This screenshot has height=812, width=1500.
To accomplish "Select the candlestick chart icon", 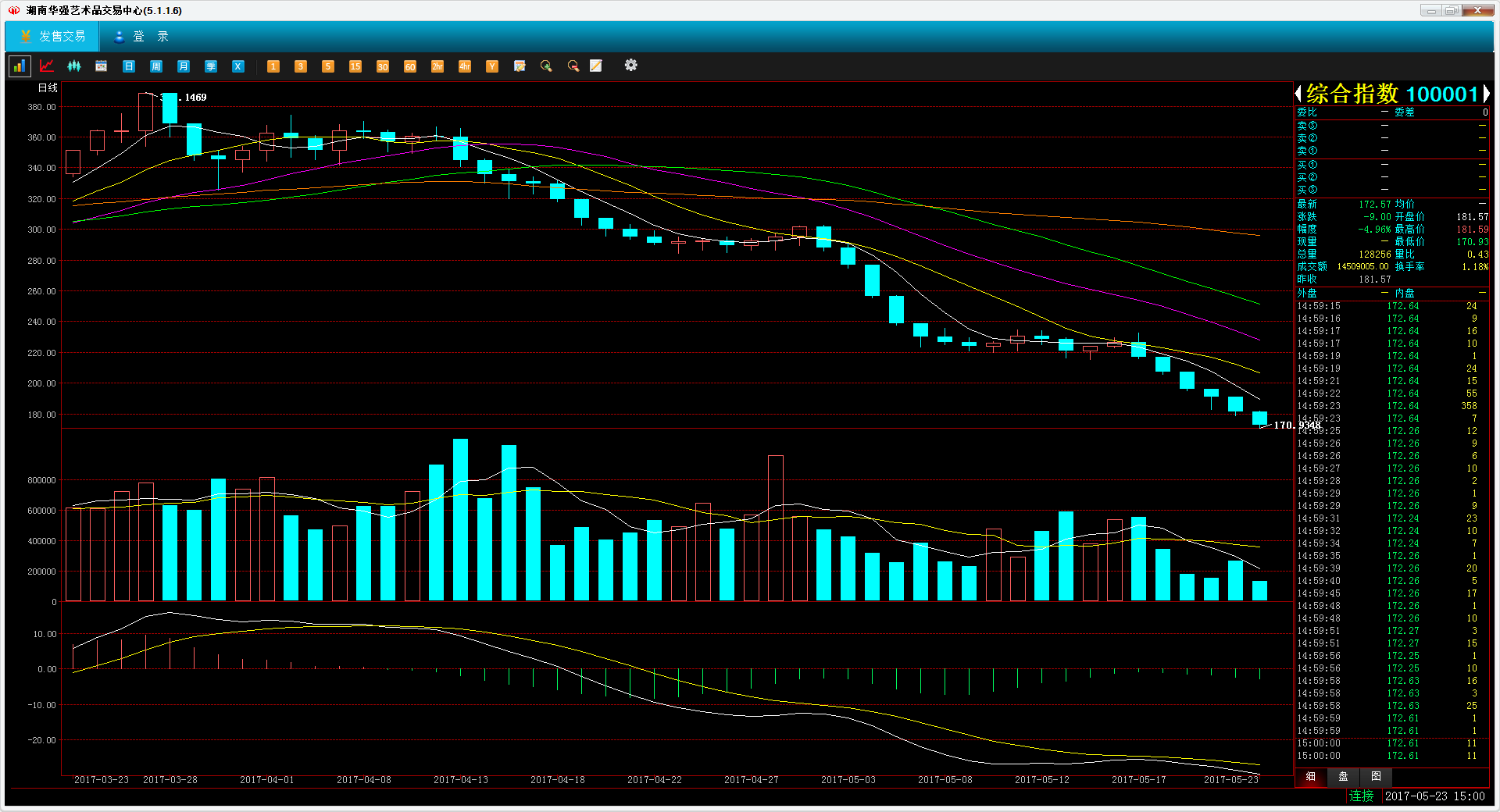I will click(74, 66).
